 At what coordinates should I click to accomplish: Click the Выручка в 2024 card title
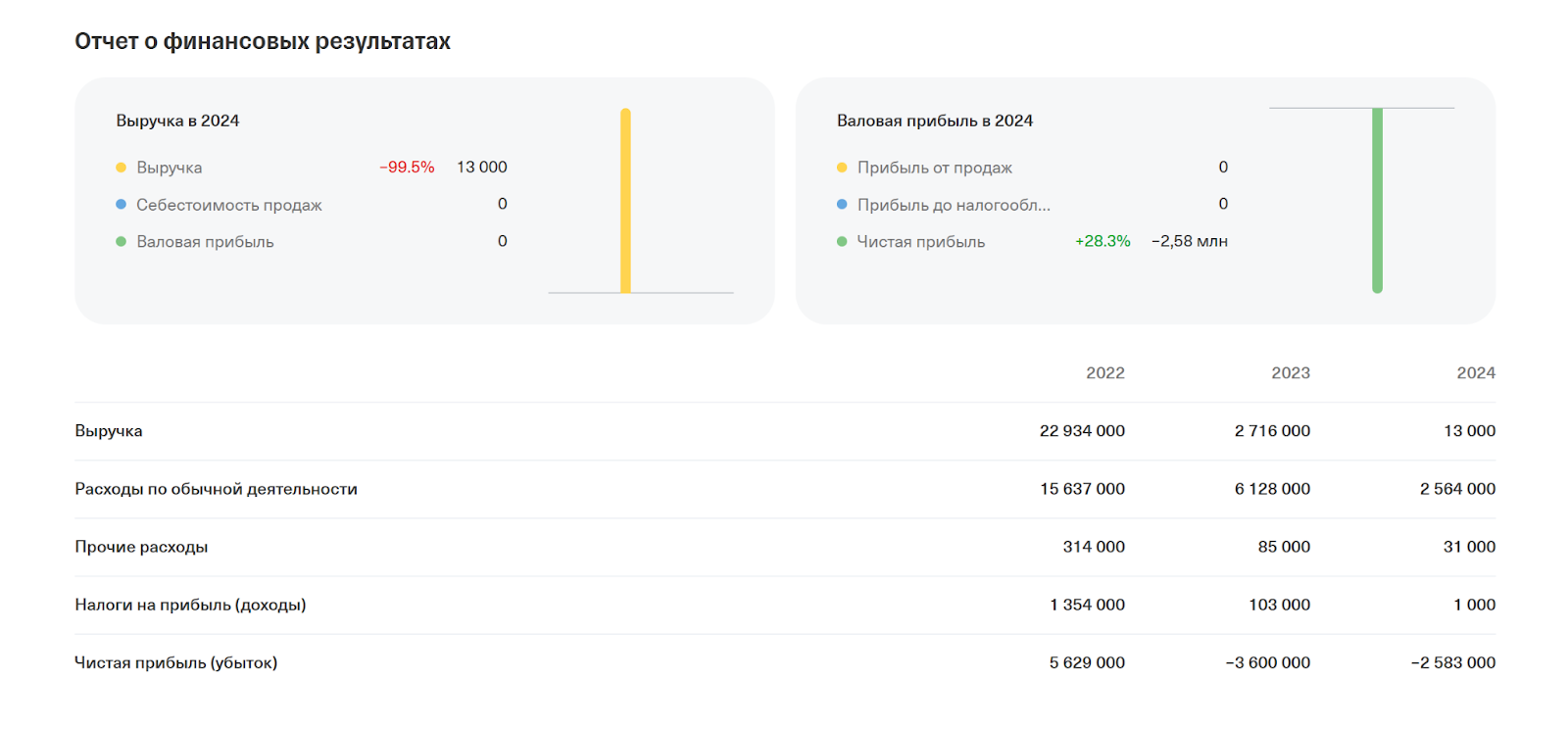[x=177, y=121]
